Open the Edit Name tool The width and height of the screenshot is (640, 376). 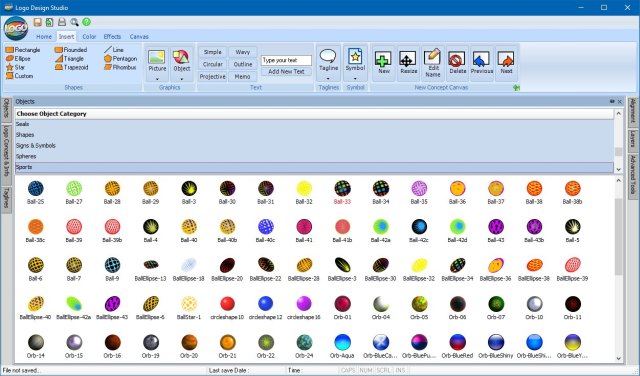[432, 63]
